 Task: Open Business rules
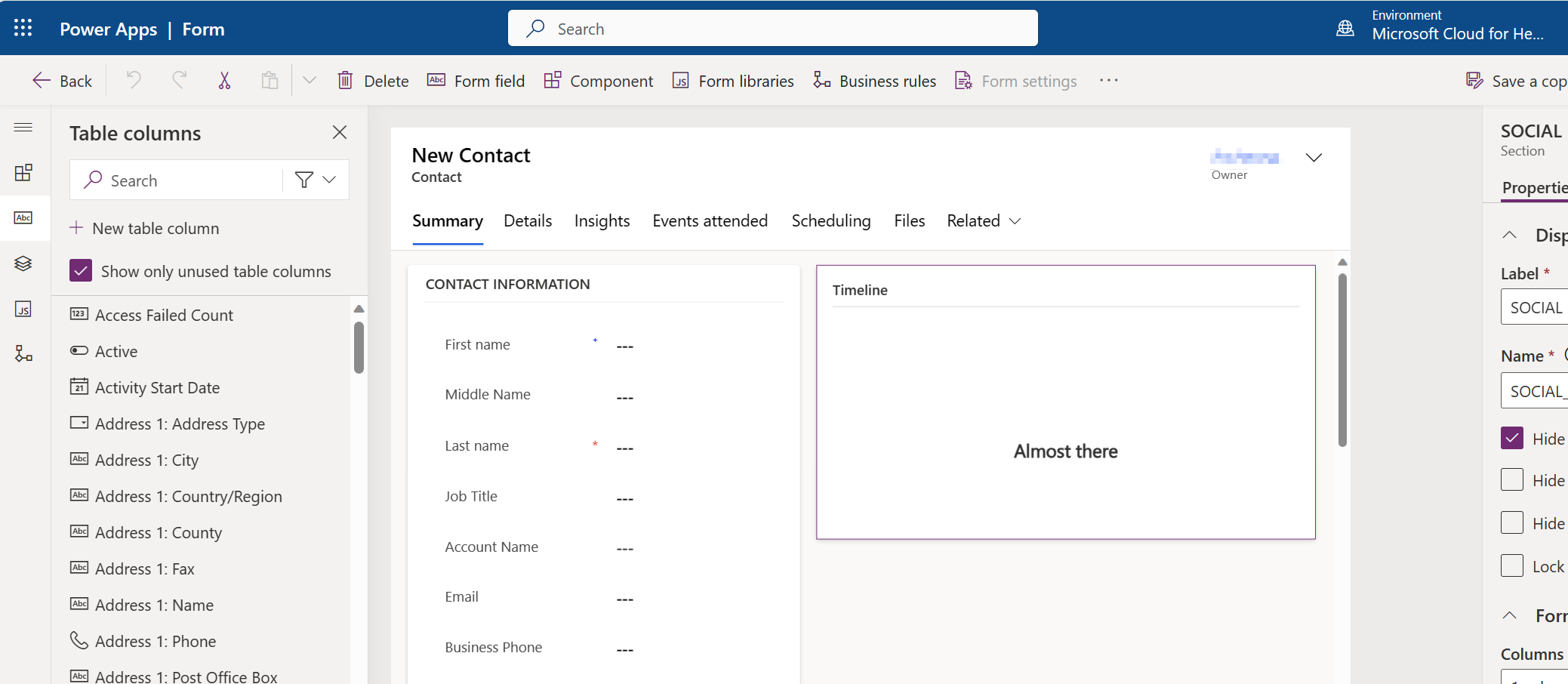[875, 81]
